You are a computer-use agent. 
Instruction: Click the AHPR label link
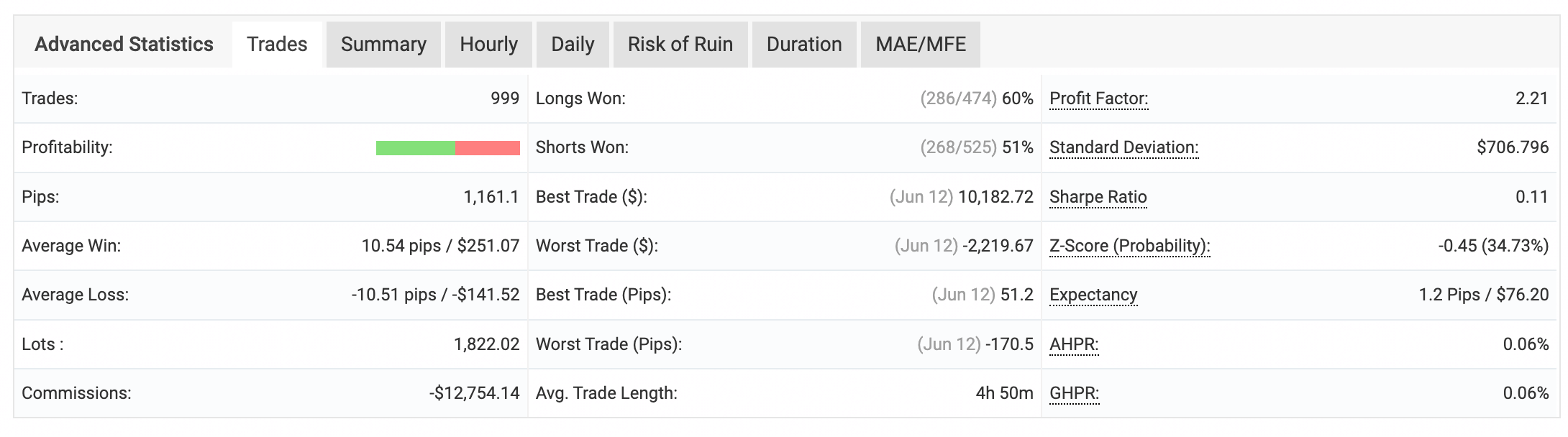(1073, 344)
